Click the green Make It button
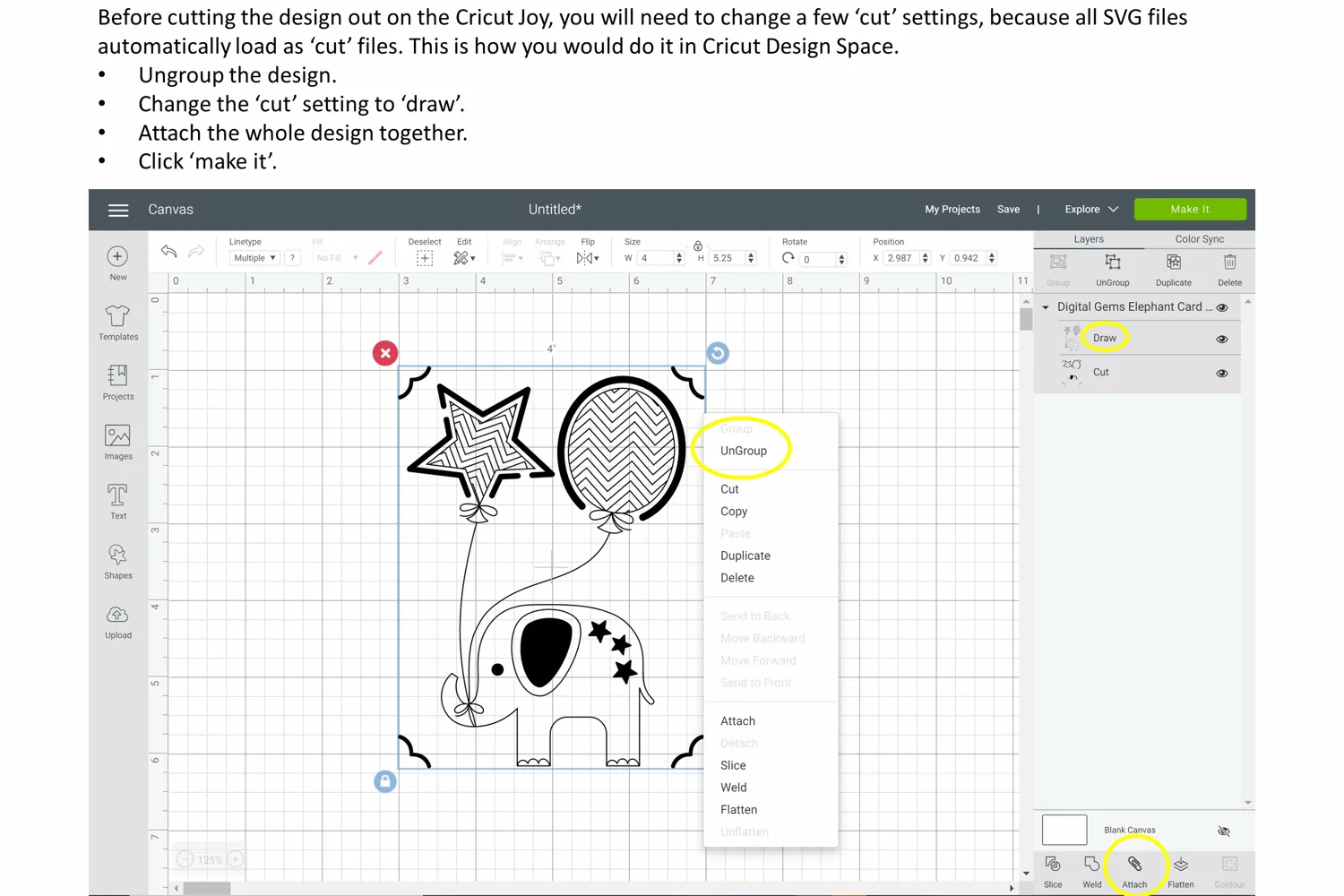Image resolution: width=1344 pixels, height=896 pixels. [1190, 210]
